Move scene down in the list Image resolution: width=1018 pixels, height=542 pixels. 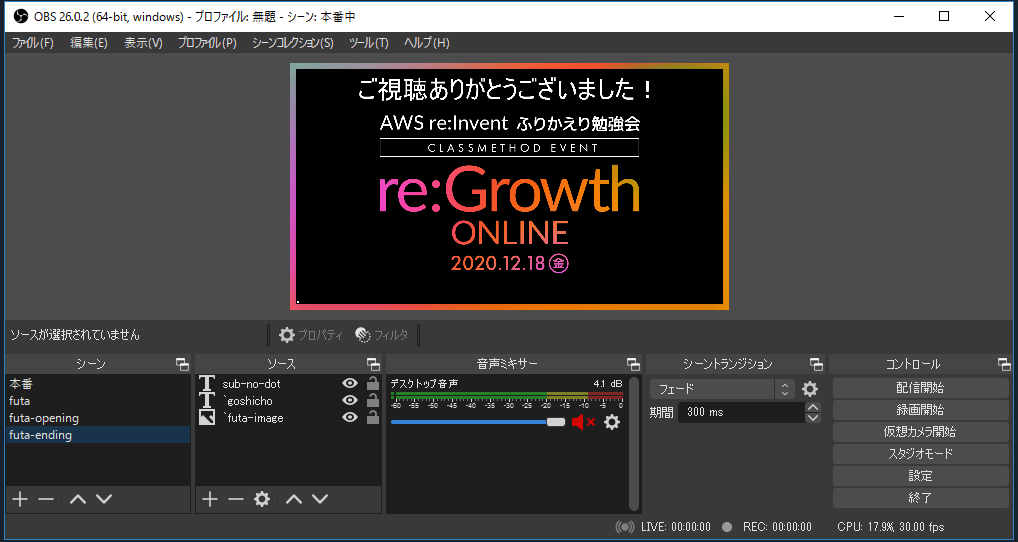click(x=104, y=499)
